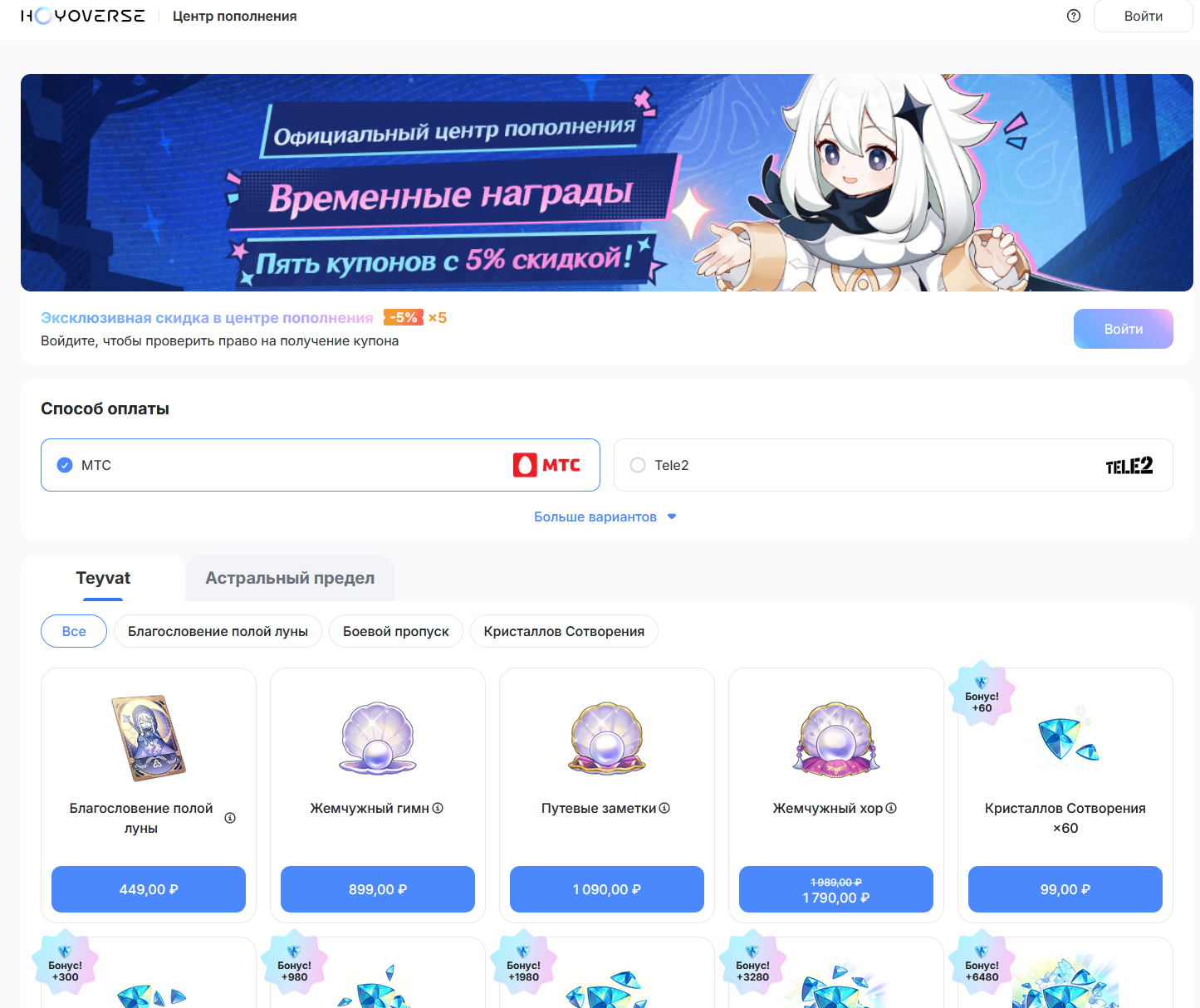Click the HoYoverse logo

click(x=82, y=16)
